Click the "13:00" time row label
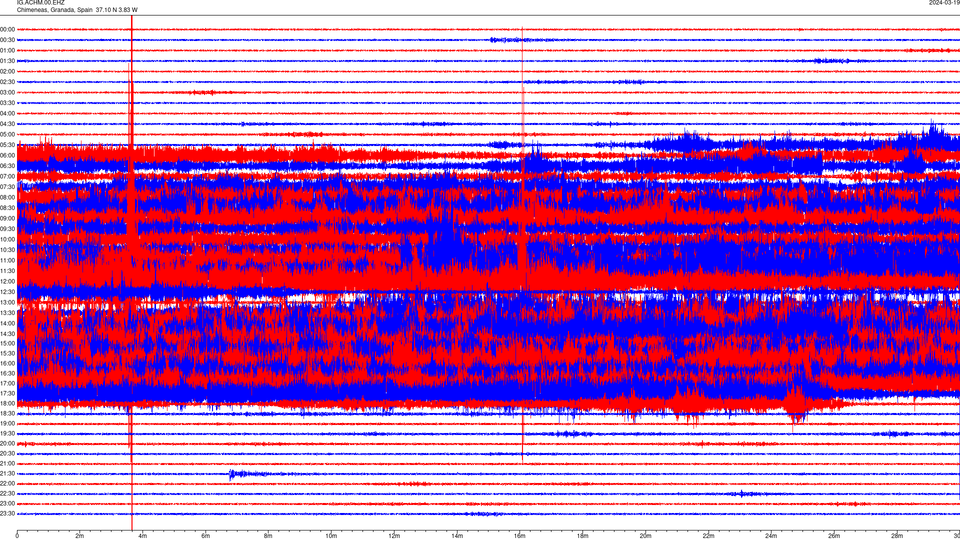The image size is (960, 540). pos(7,302)
